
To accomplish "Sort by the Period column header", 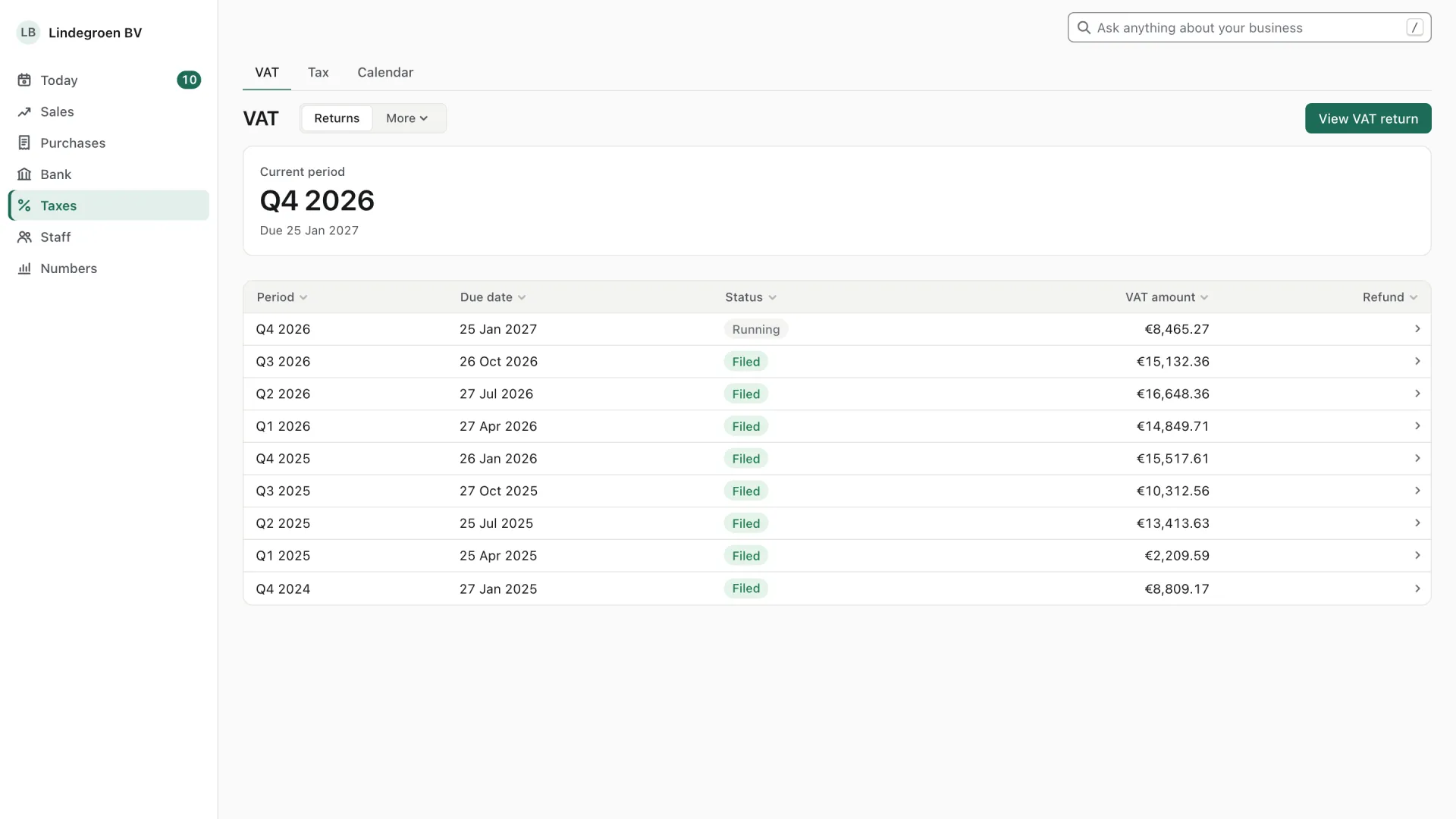I will coord(282,297).
